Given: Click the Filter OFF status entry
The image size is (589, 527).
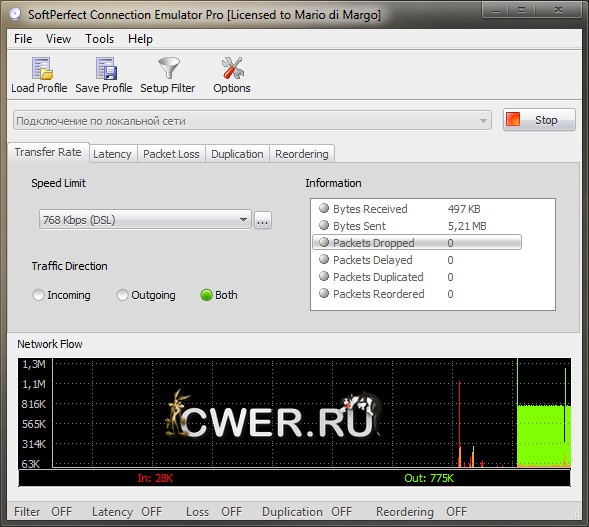Looking at the screenshot, I should (x=43, y=512).
